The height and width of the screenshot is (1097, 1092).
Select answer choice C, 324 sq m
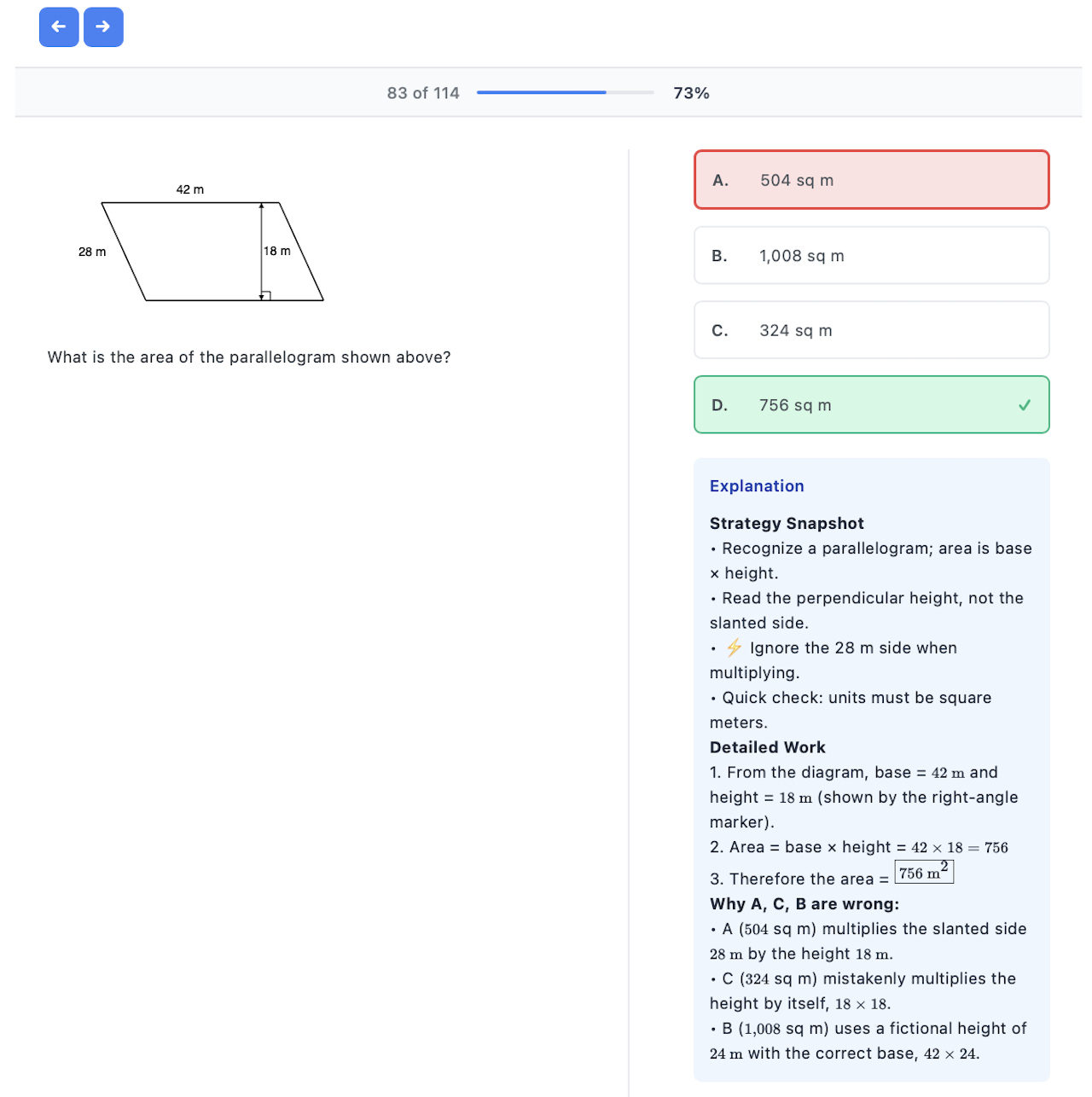point(871,330)
